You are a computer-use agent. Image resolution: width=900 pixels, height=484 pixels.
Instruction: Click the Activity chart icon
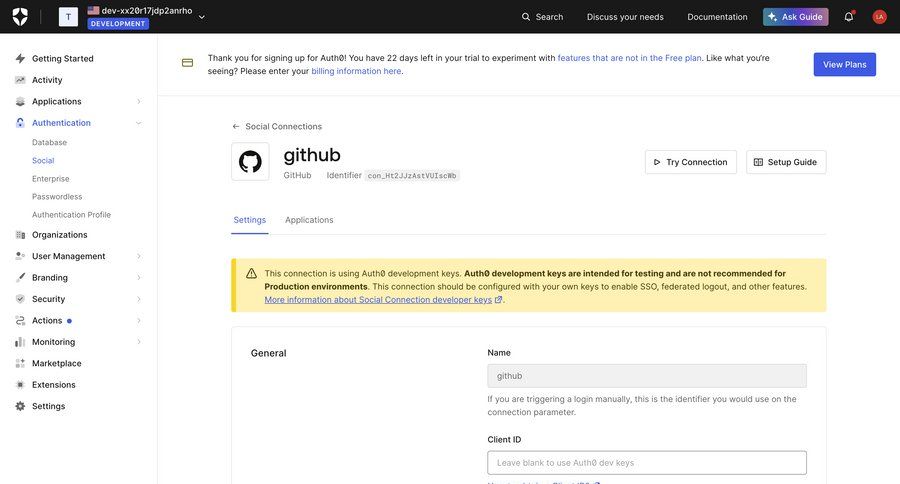coord(20,80)
